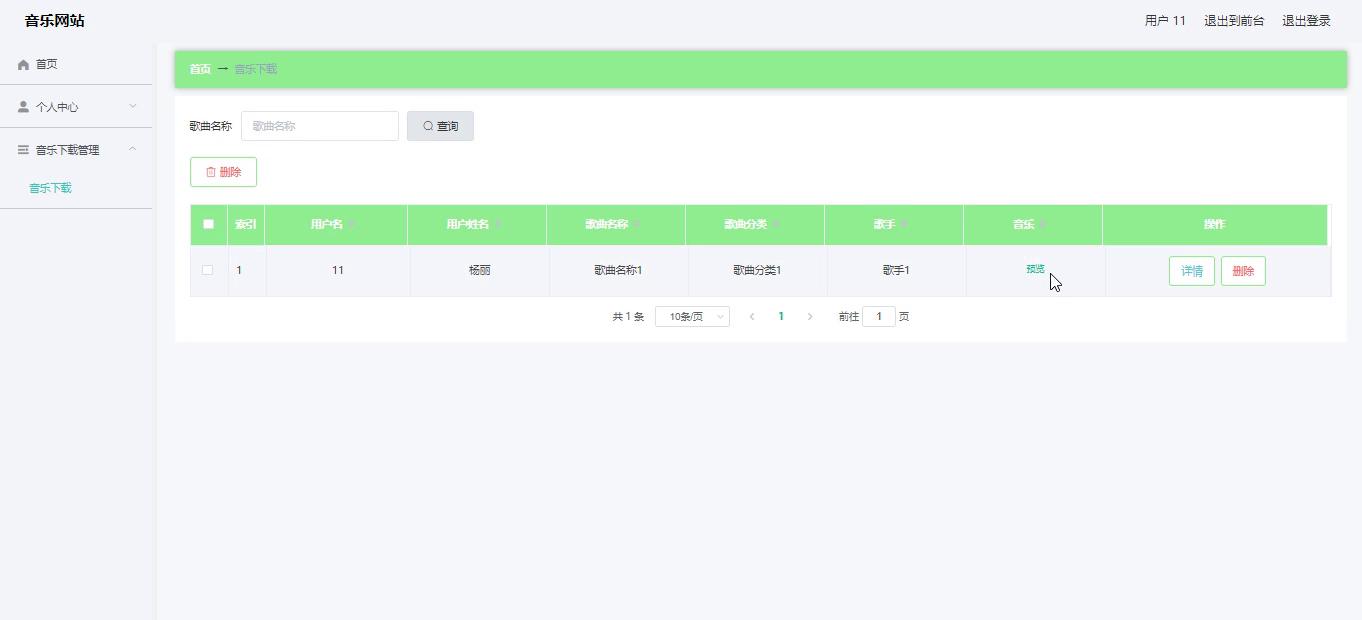Toggle the select-all checkbox in table header

208,224
